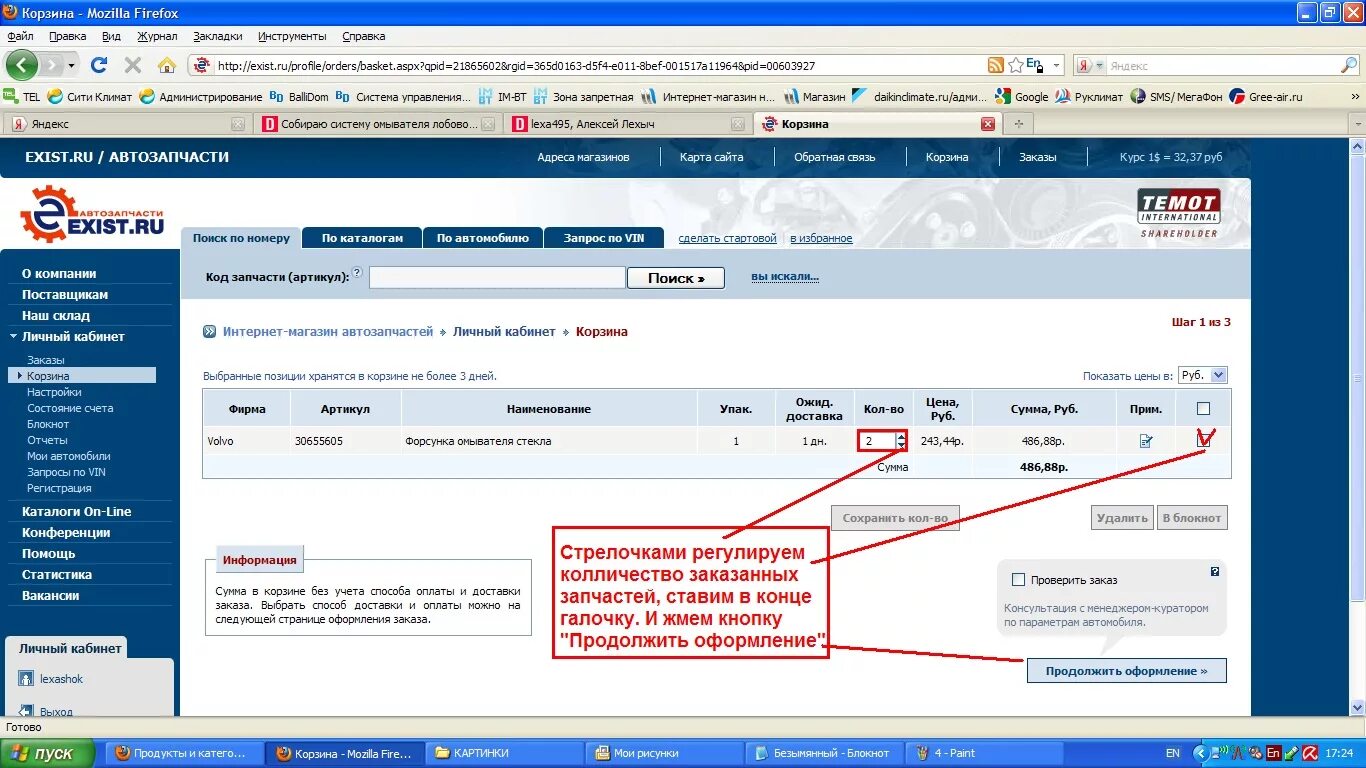
Task: Toggle the Volvo row checkbox
Action: coord(1203,440)
